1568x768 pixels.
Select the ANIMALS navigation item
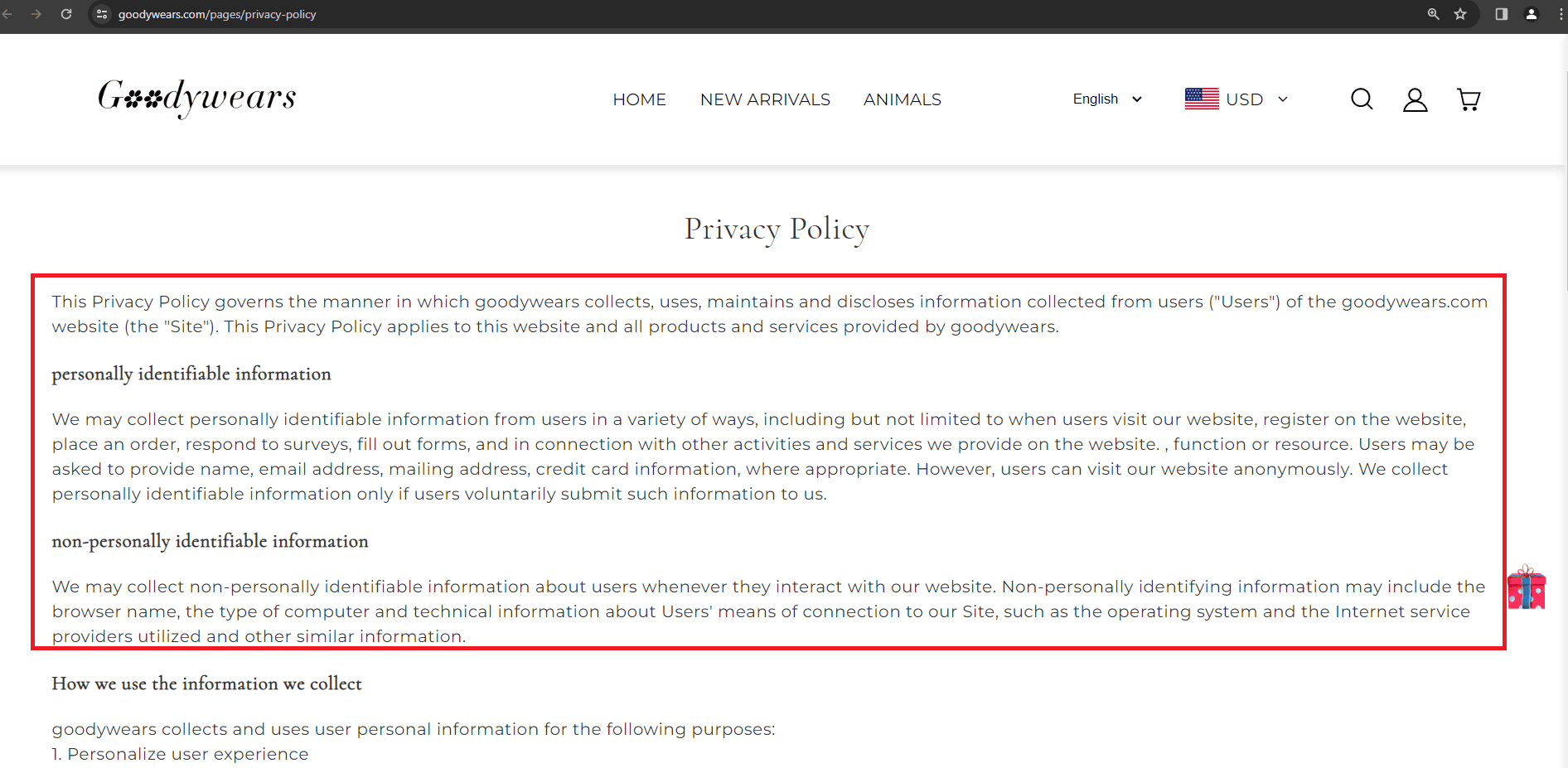(x=902, y=99)
